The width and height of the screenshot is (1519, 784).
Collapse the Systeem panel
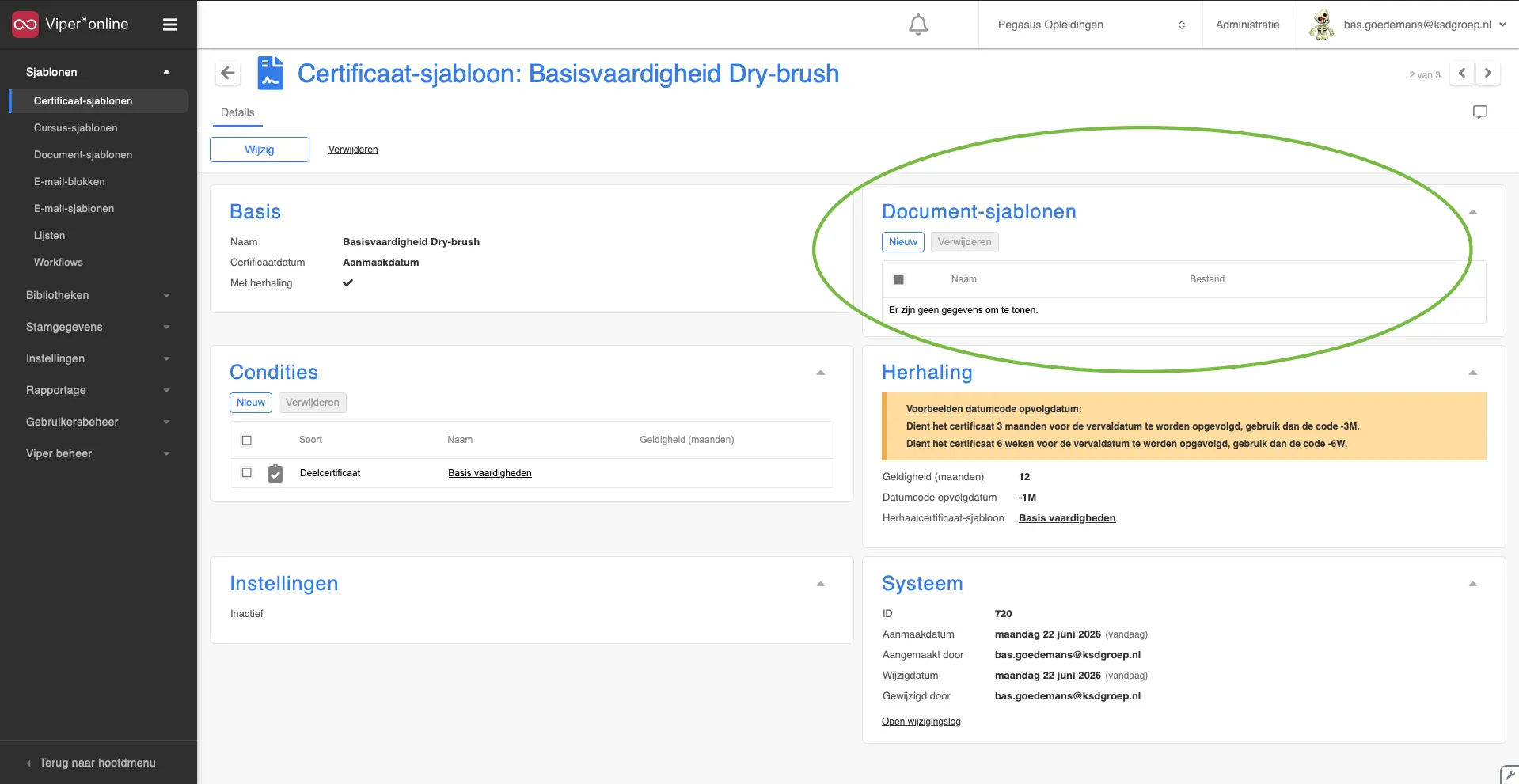[x=1473, y=584]
